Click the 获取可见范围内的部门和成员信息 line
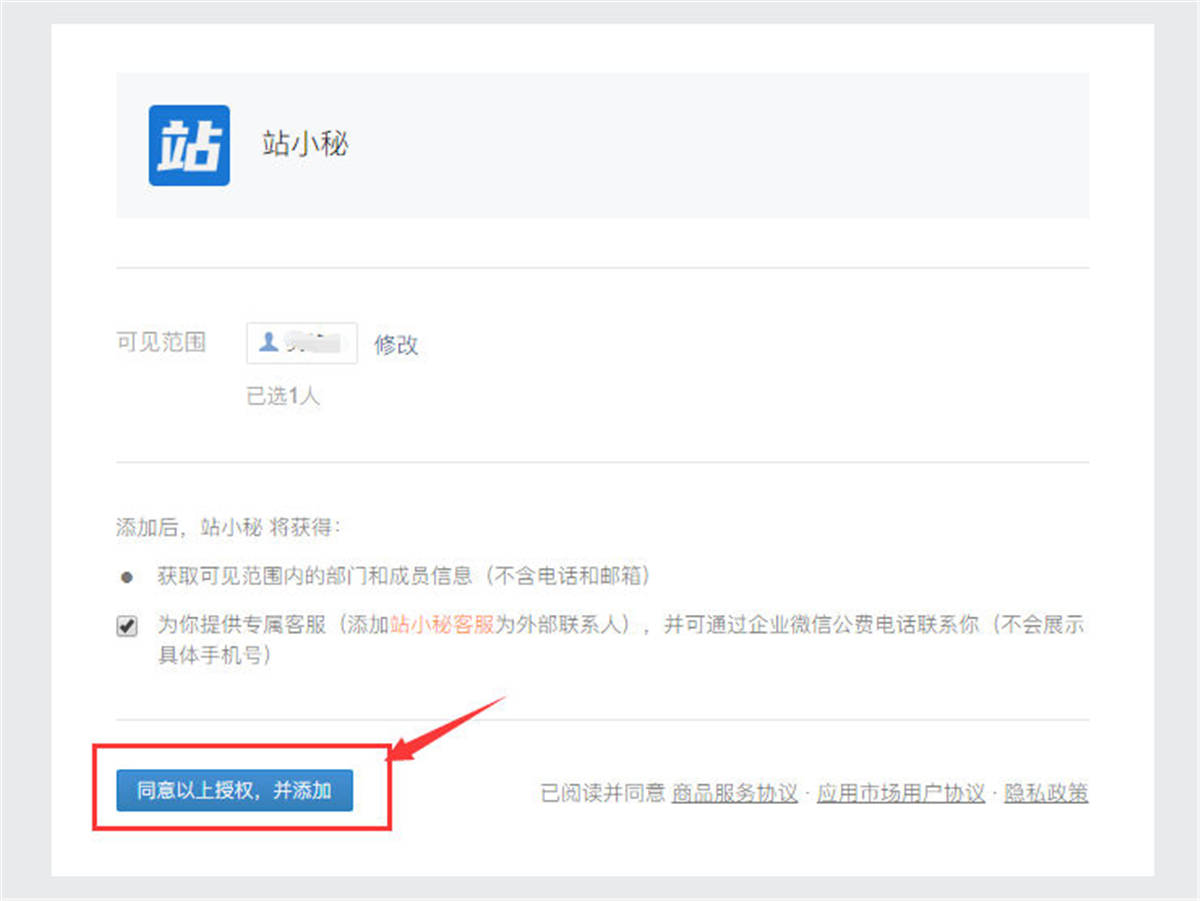This screenshot has width=1200, height=901. [x=404, y=576]
